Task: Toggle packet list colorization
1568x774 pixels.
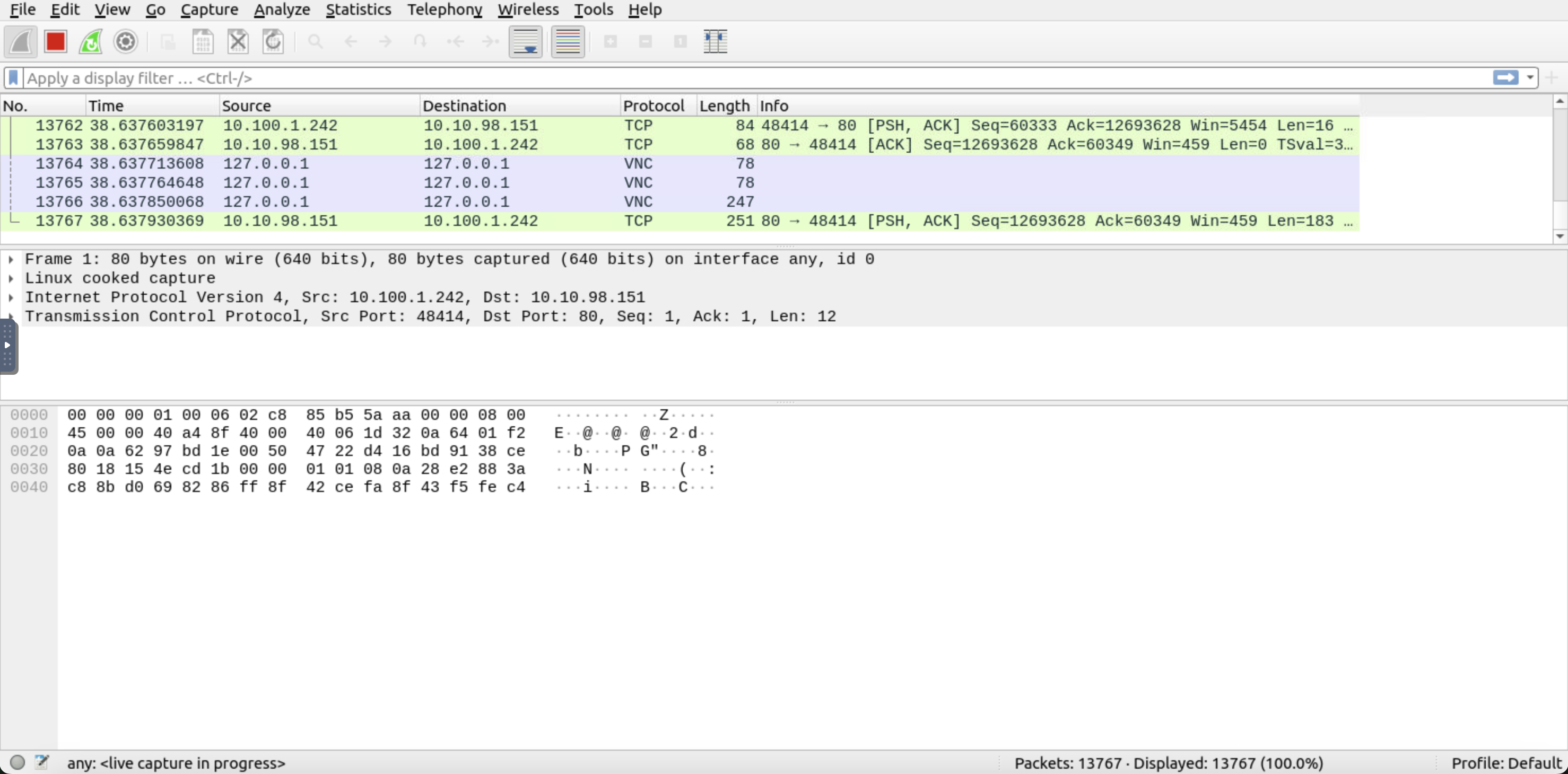Action: coord(568,42)
